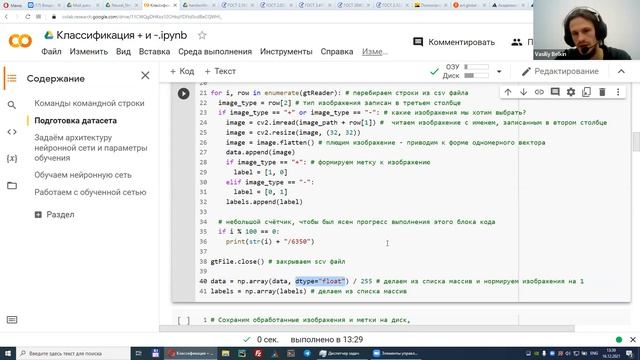
Task: Star the notebook with the star icon
Action: point(202,36)
